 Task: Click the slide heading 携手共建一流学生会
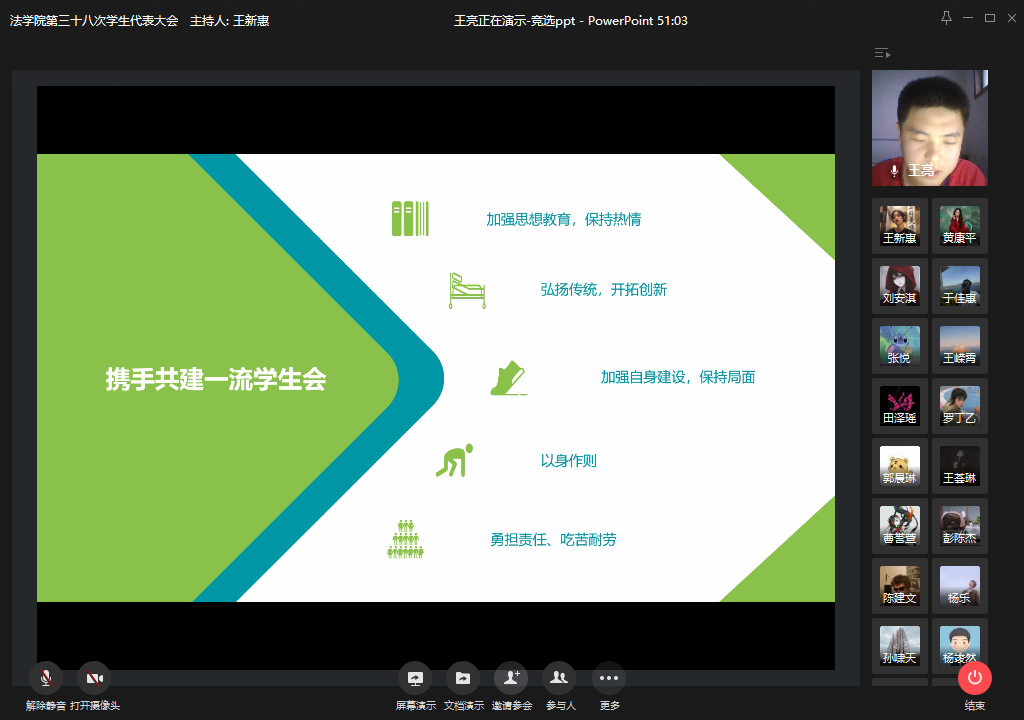point(216,379)
